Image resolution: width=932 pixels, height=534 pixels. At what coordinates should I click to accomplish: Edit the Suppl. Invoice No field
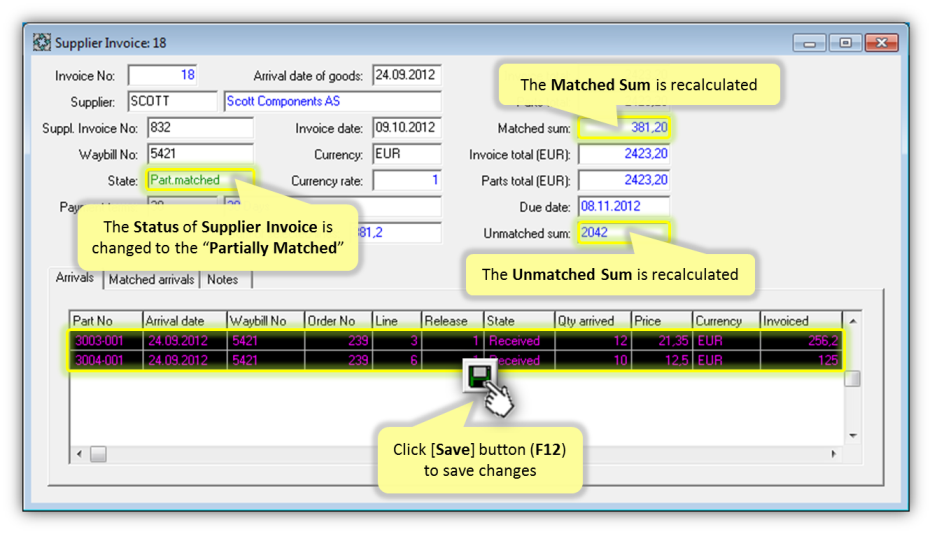(x=199, y=128)
